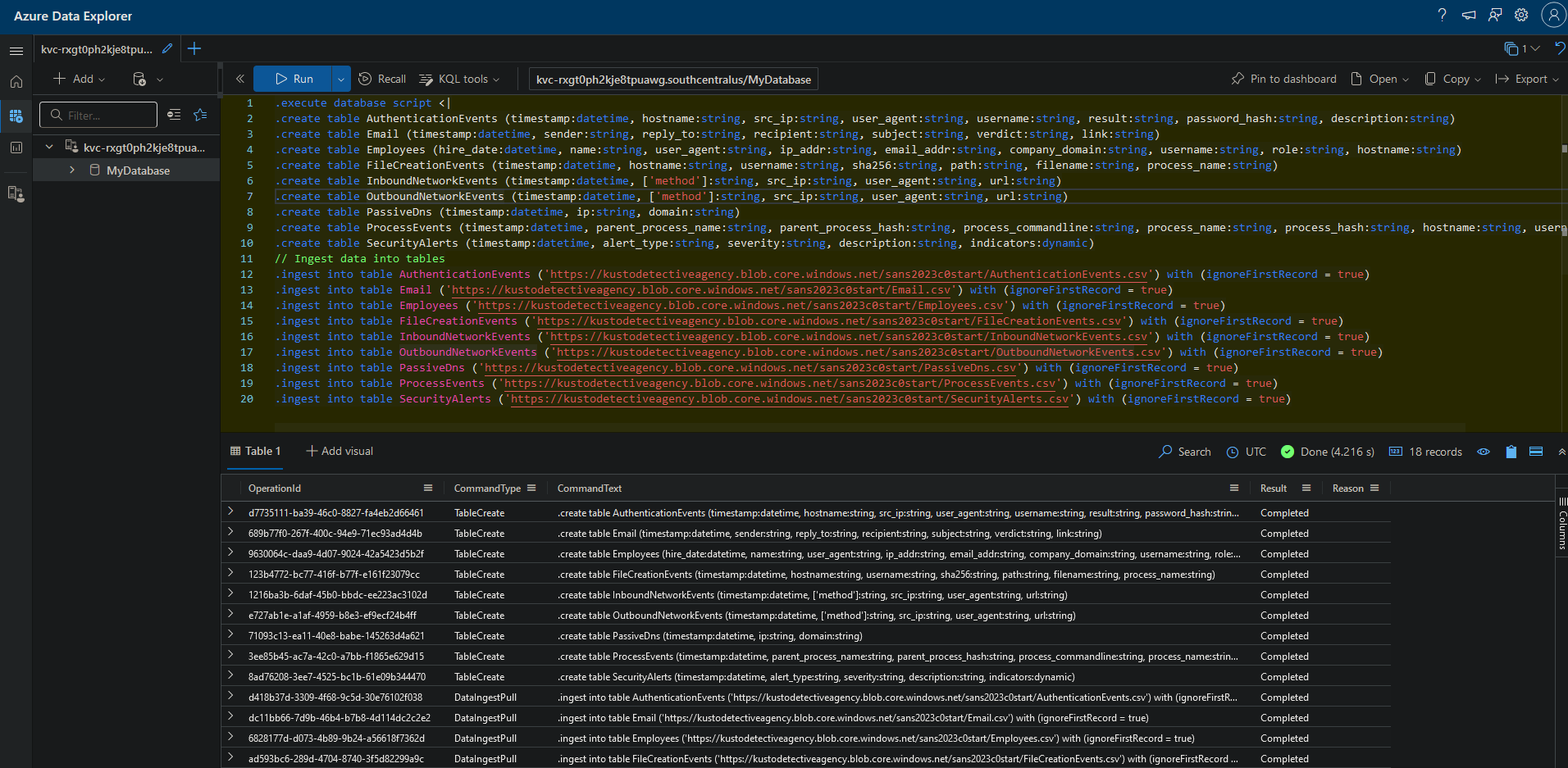
Task: Click the favorites star icon in connection pane
Action: coord(200,115)
